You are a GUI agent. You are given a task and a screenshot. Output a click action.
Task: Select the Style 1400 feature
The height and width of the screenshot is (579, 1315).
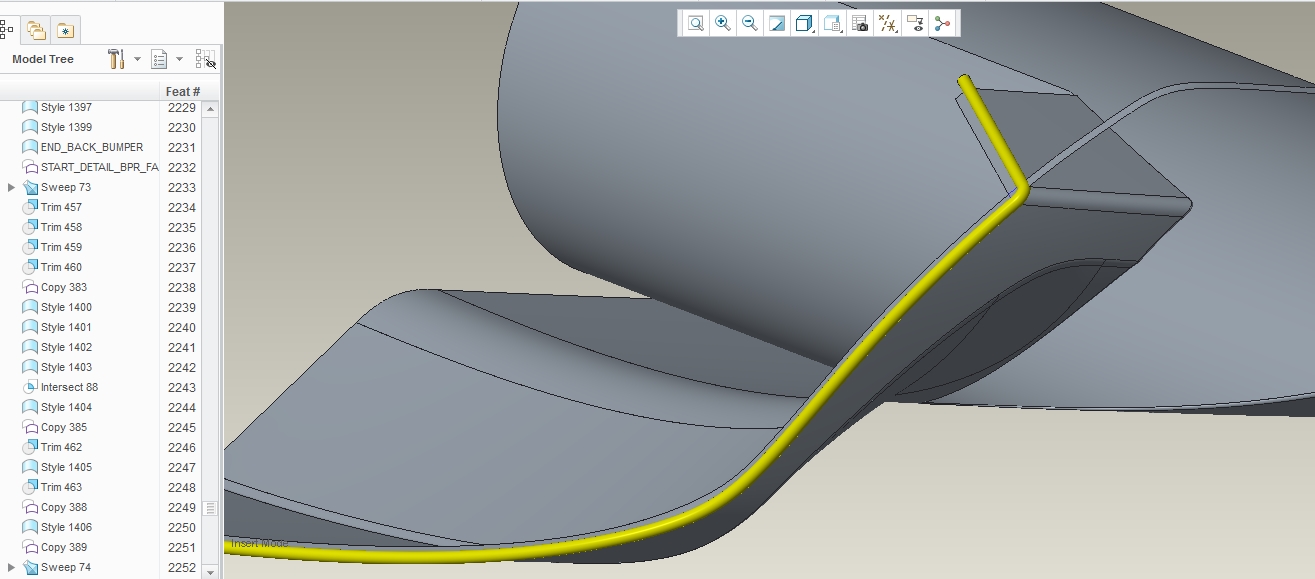click(x=66, y=307)
